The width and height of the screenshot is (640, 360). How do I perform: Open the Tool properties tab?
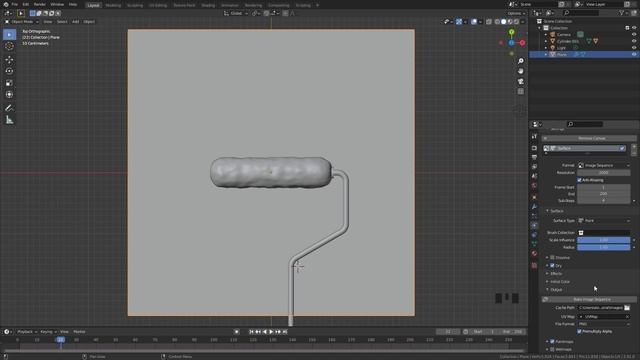coord(534,136)
